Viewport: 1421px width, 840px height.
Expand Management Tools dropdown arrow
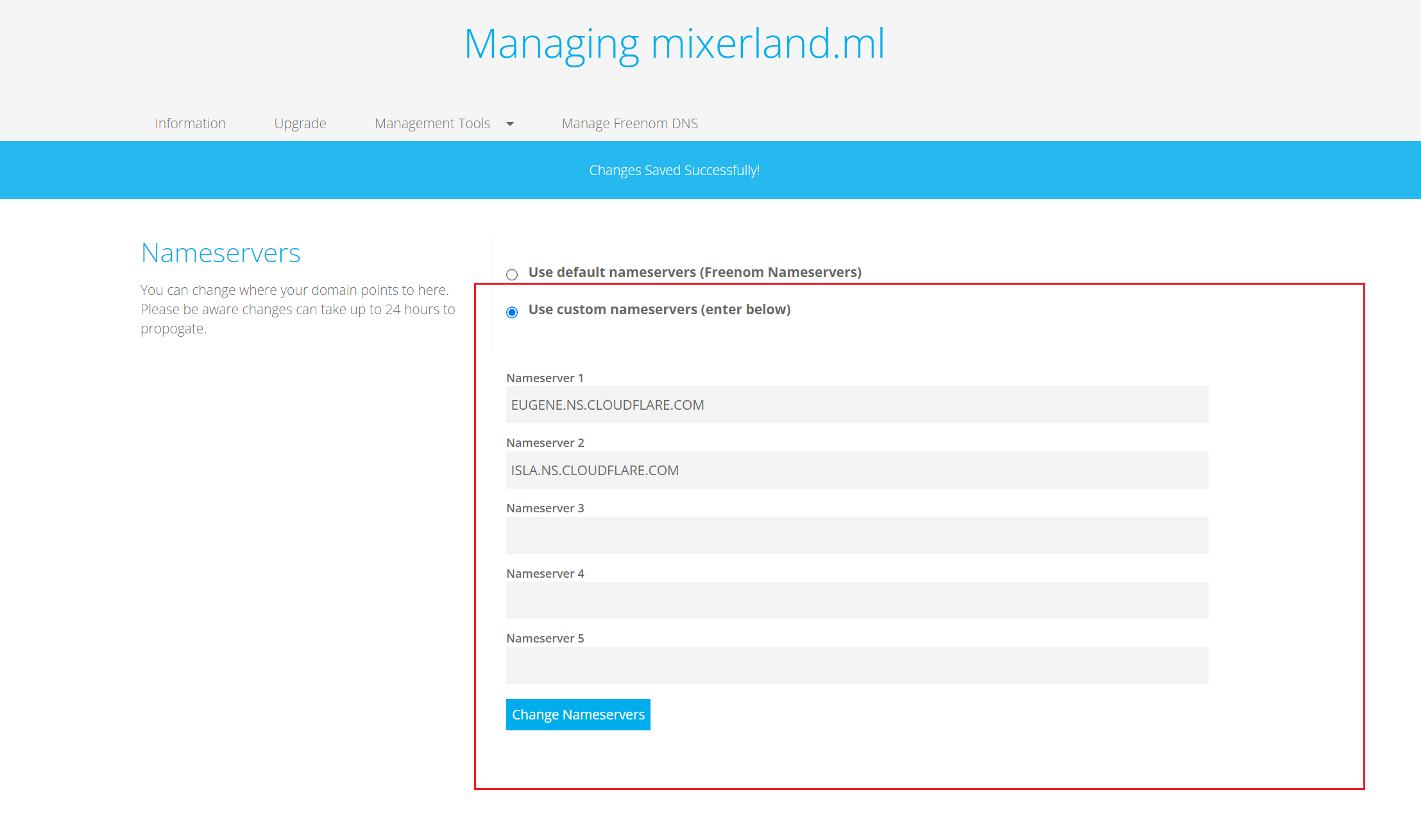510,124
